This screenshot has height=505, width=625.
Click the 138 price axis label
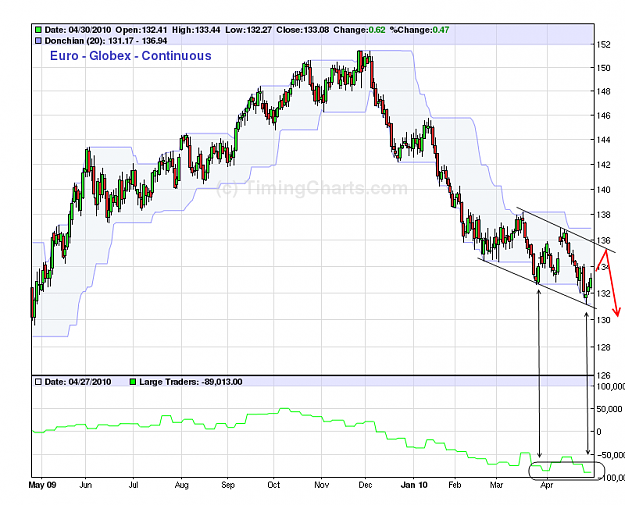603,215
